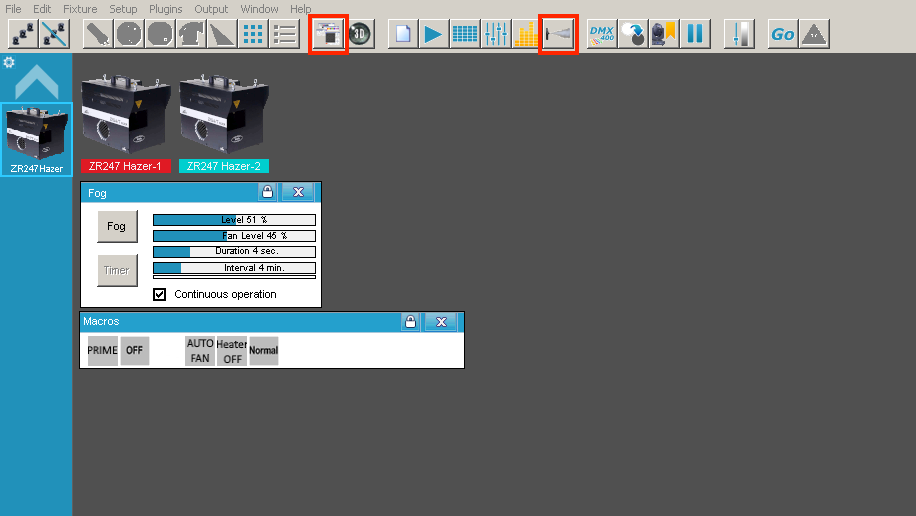Open the Plugins menu
Image resolution: width=916 pixels, height=516 pixels.
[165, 9]
